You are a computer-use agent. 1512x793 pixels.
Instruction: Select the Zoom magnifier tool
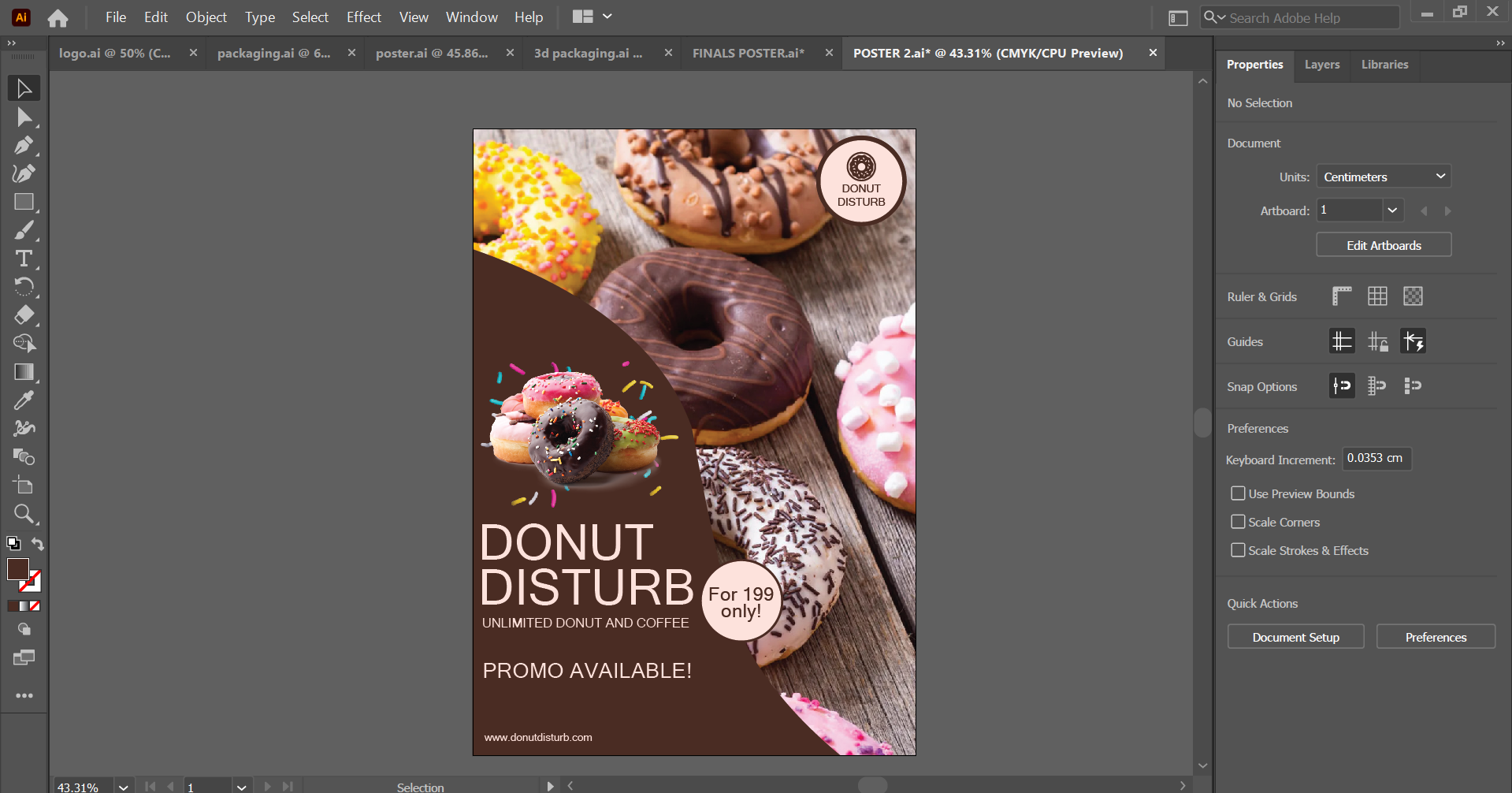(x=24, y=514)
